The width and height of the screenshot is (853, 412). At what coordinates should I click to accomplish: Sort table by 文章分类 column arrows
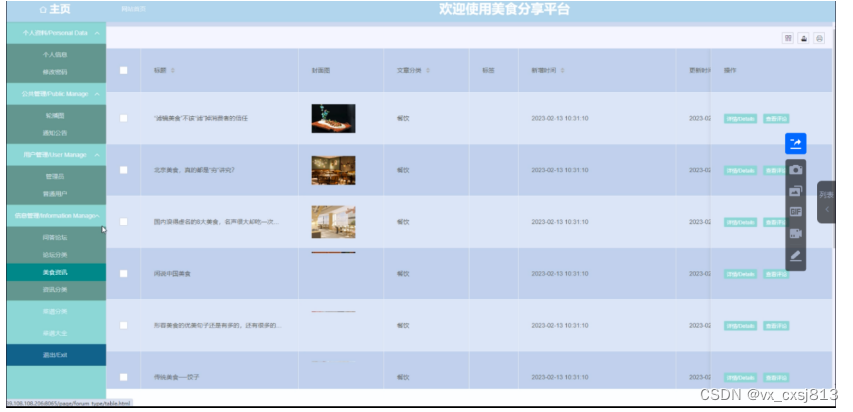pyautogui.click(x=428, y=71)
